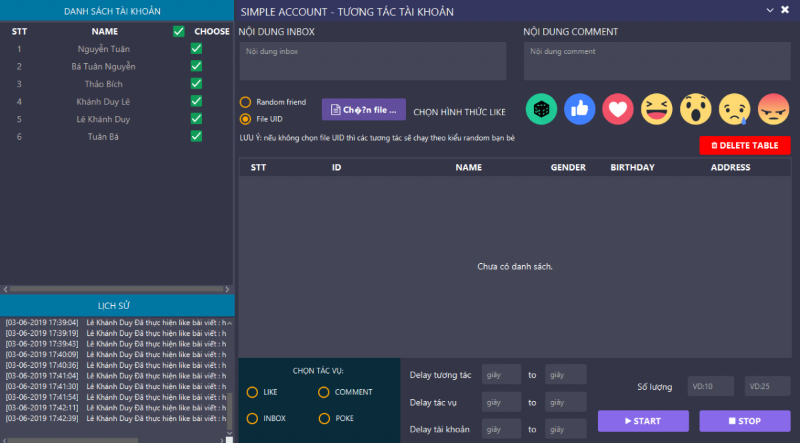Select the history entry at 17:39:04
Image resolution: width=800 pixels, height=443 pixels.
(116, 323)
